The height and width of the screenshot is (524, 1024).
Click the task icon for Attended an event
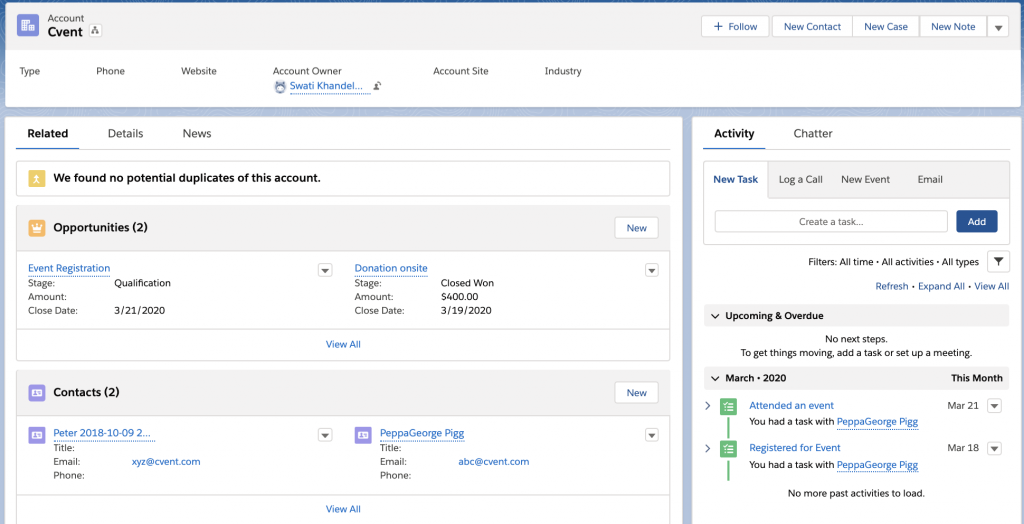pyautogui.click(x=728, y=406)
